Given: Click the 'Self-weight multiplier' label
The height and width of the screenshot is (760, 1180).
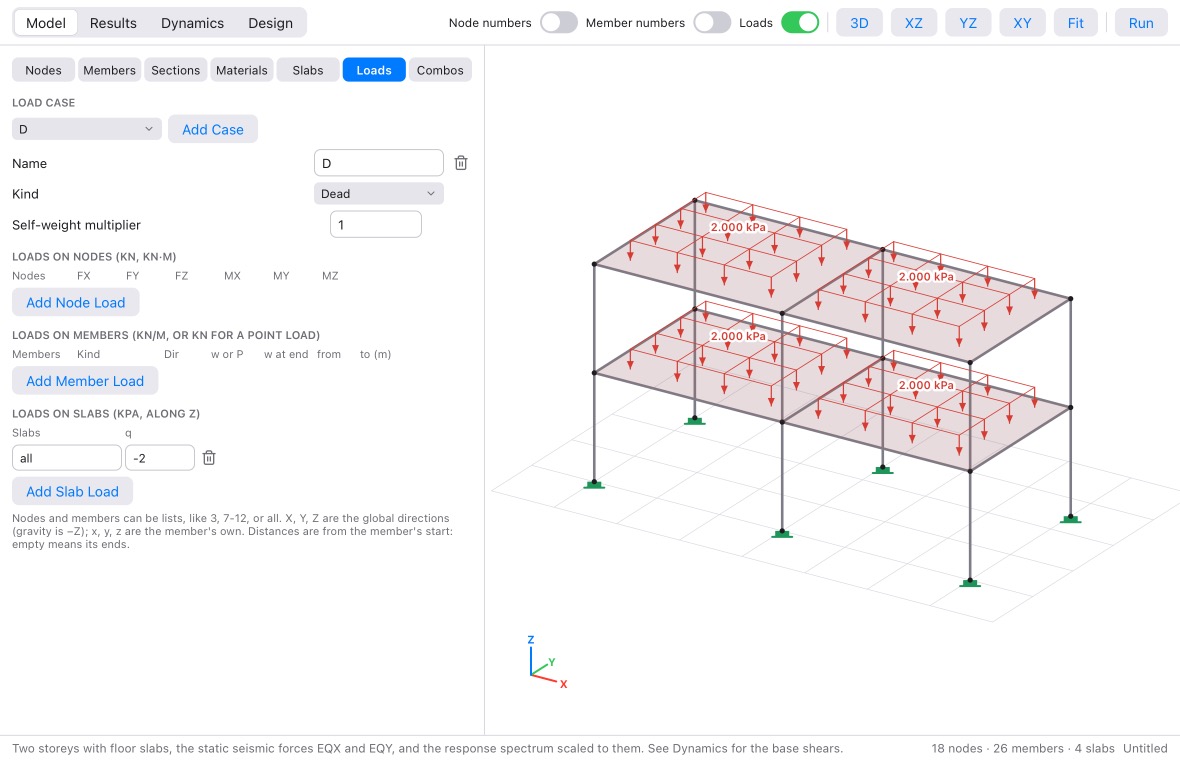Looking at the screenshot, I should [x=76, y=225].
